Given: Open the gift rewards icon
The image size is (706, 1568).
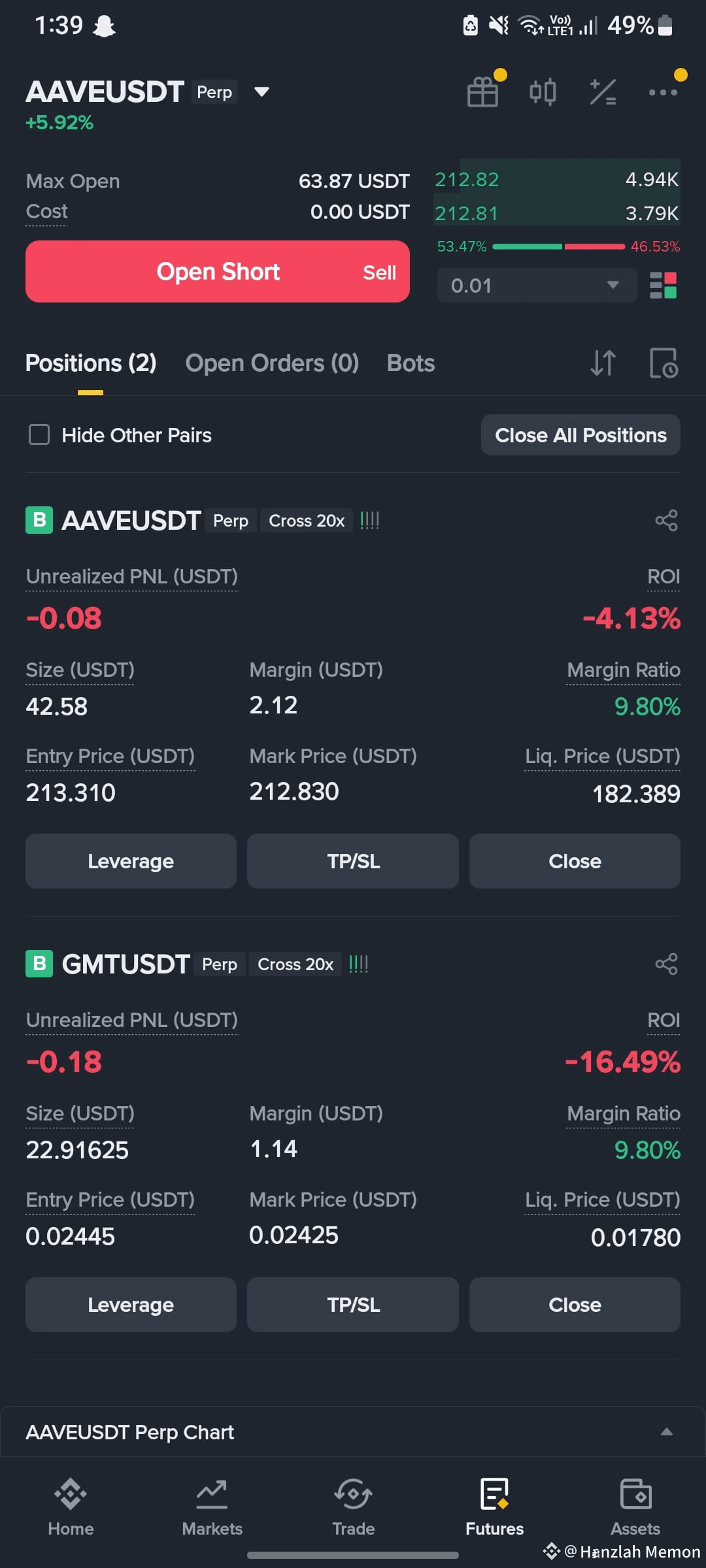Looking at the screenshot, I should [x=483, y=91].
